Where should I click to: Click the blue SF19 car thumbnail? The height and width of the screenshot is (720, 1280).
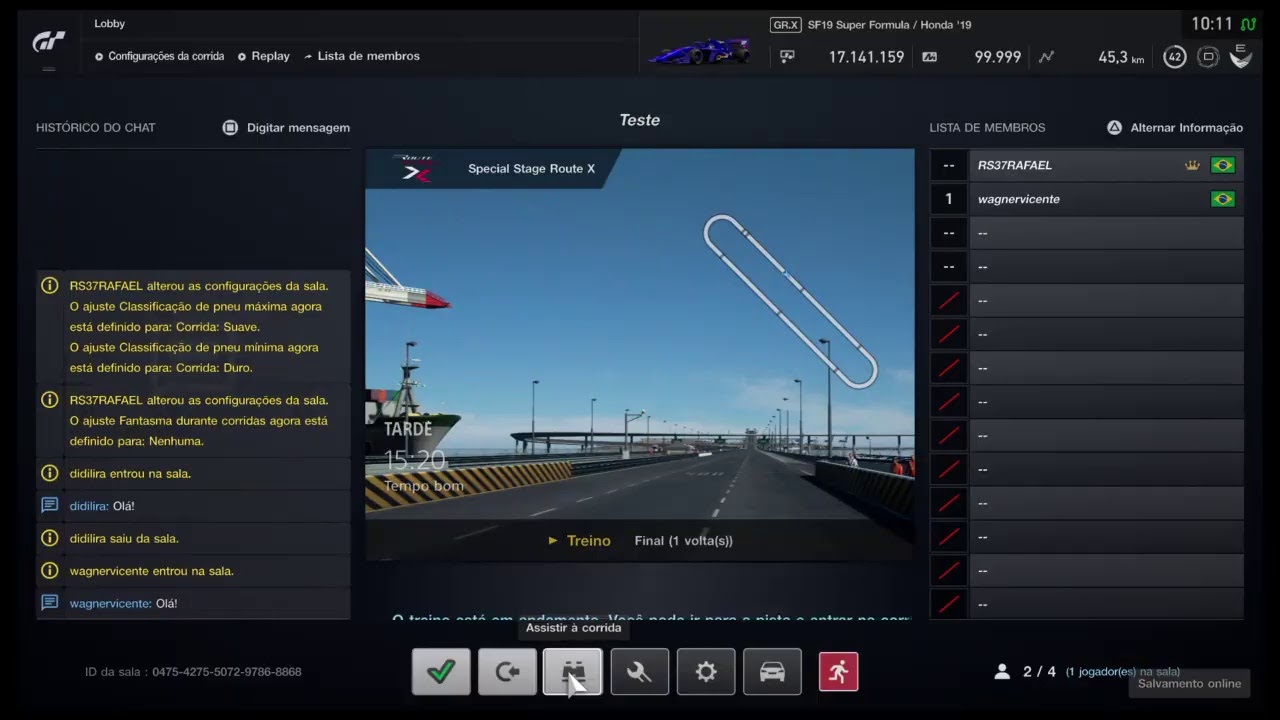coord(699,51)
